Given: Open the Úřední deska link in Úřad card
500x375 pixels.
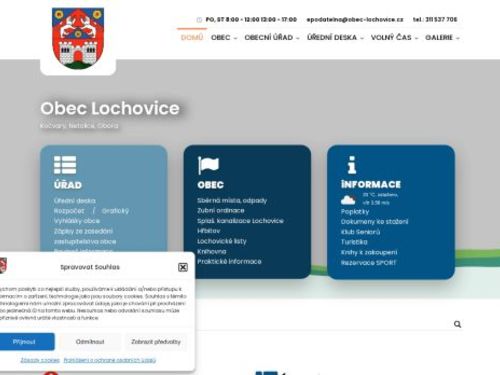Looking at the screenshot, I should pyautogui.click(x=75, y=201).
